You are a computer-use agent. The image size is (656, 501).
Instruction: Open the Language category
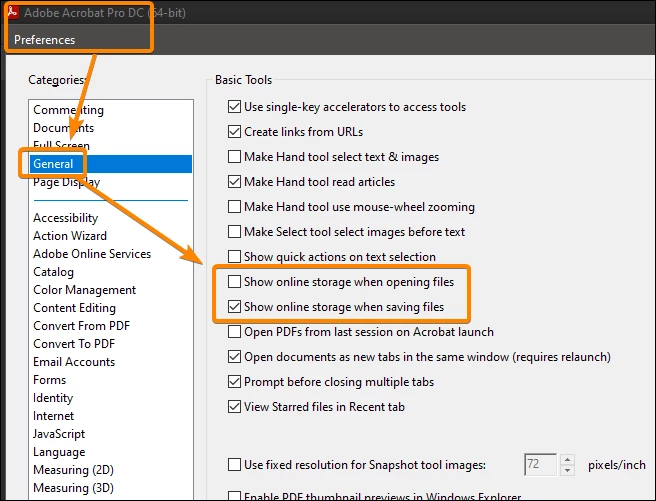click(59, 452)
